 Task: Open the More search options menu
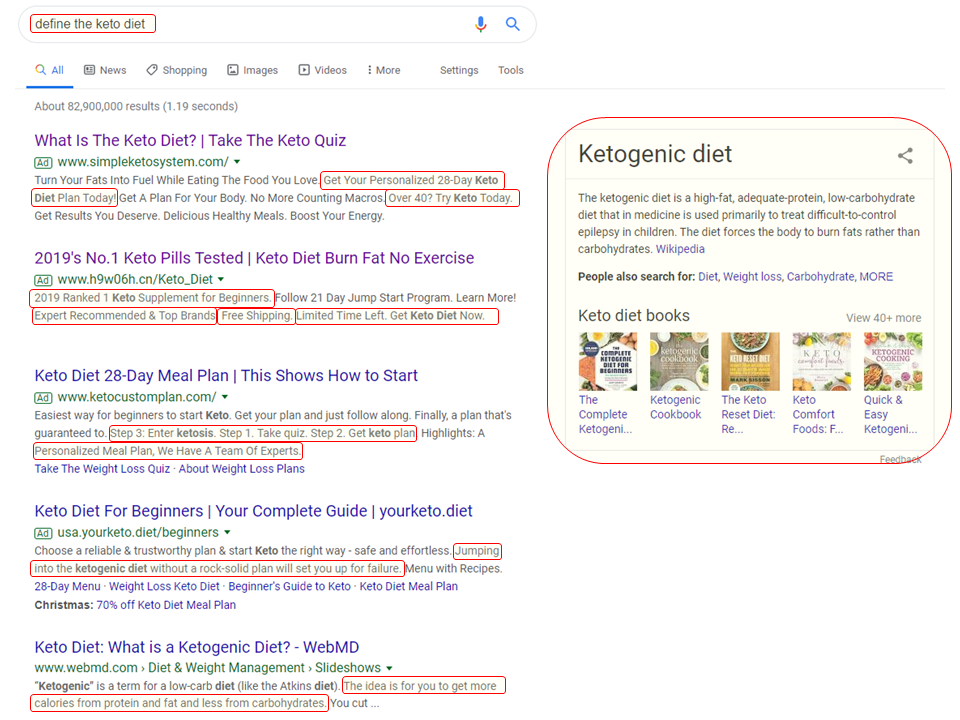[383, 70]
